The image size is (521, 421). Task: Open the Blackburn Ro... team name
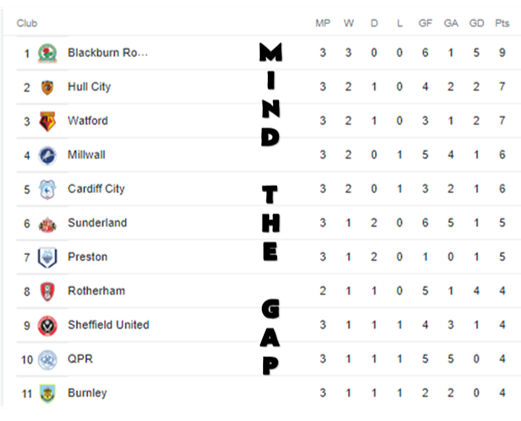click(108, 53)
